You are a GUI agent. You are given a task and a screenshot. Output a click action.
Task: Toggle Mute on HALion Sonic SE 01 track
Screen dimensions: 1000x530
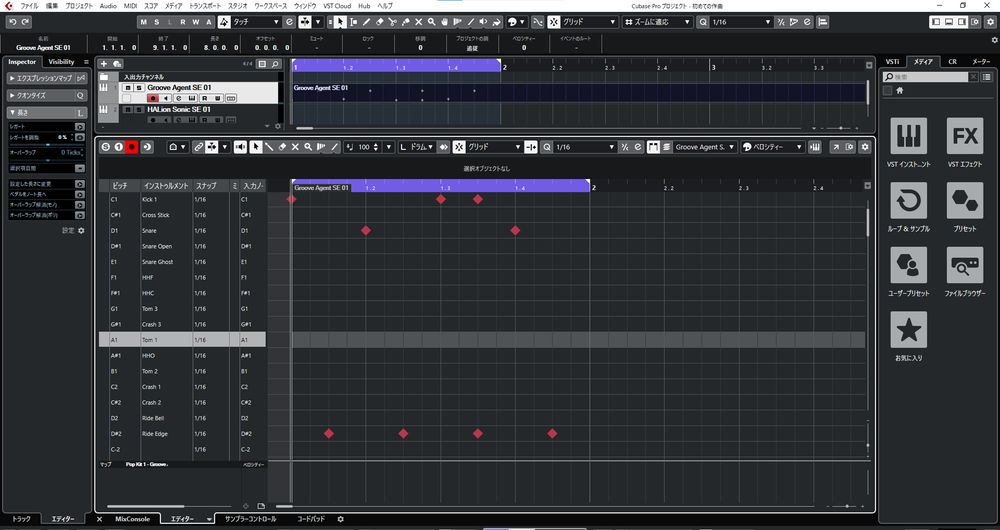(x=128, y=109)
